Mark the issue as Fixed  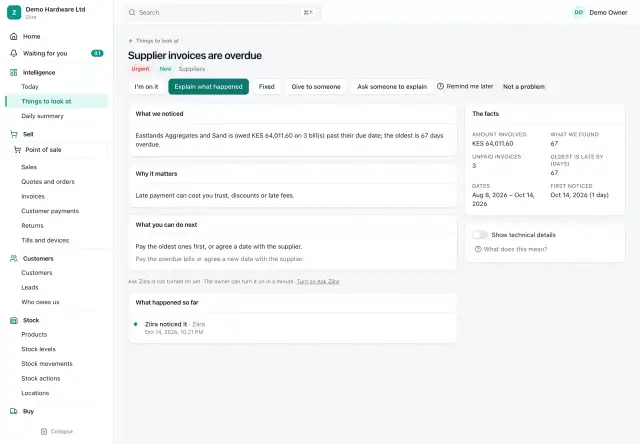point(267,87)
